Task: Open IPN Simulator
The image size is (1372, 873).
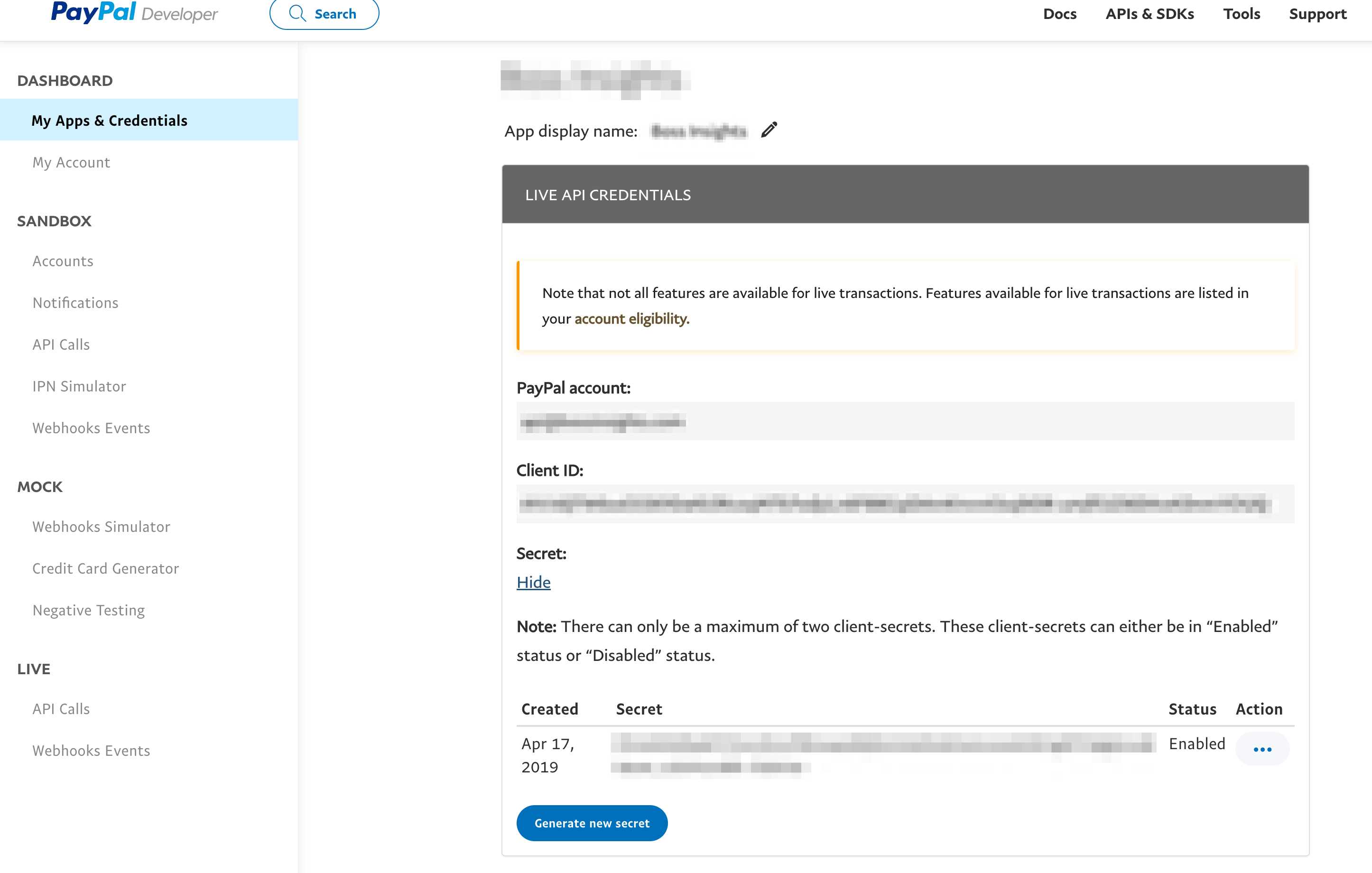Action: point(79,386)
